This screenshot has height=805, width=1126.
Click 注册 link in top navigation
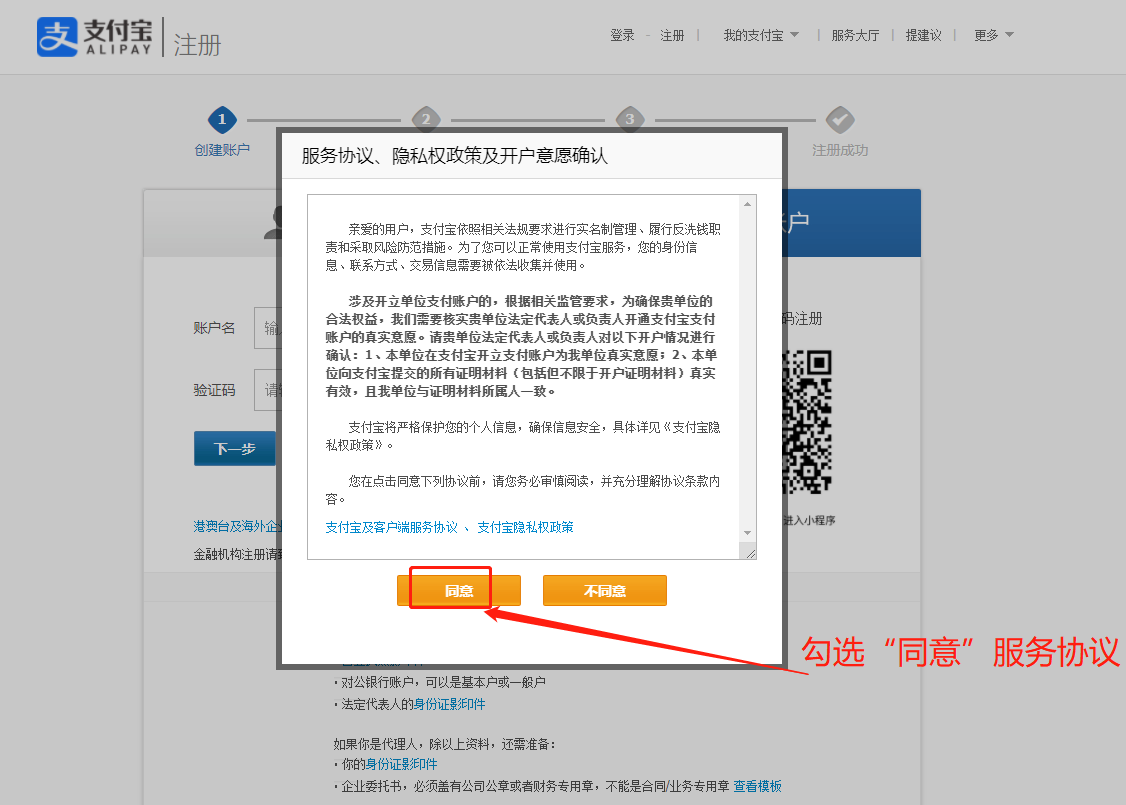tap(672, 35)
